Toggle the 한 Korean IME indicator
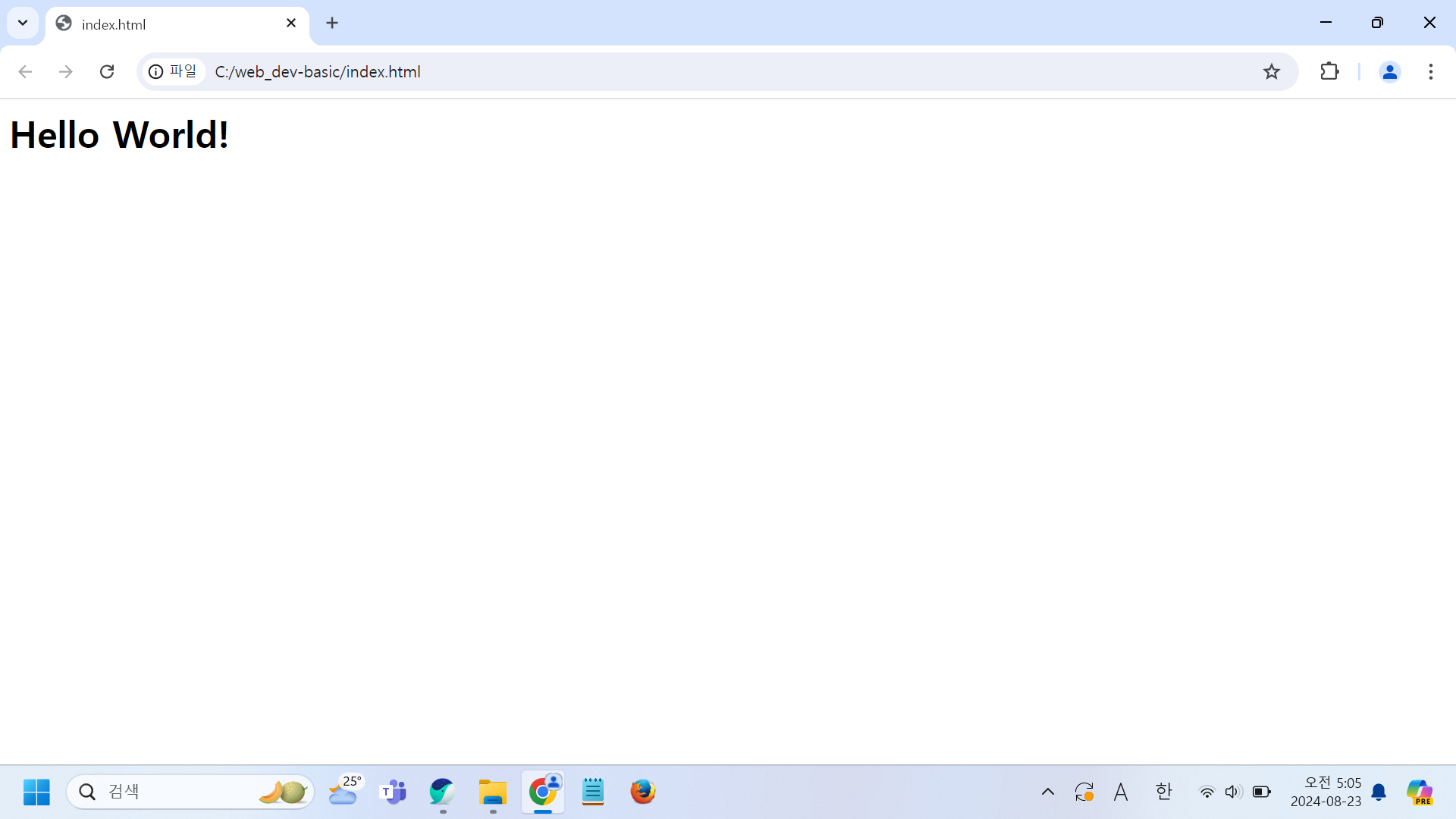Screen dimensions: 1456x819 tap(1163, 792)
